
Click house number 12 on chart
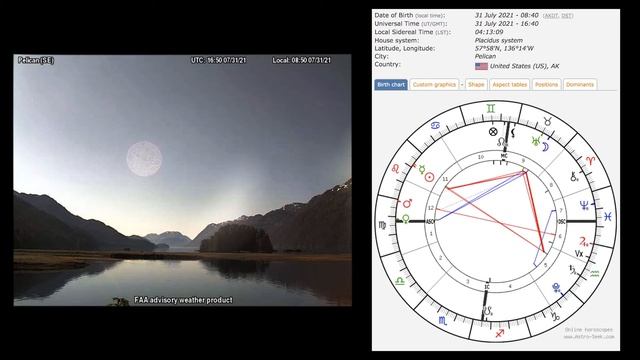[x=430, y=208]
